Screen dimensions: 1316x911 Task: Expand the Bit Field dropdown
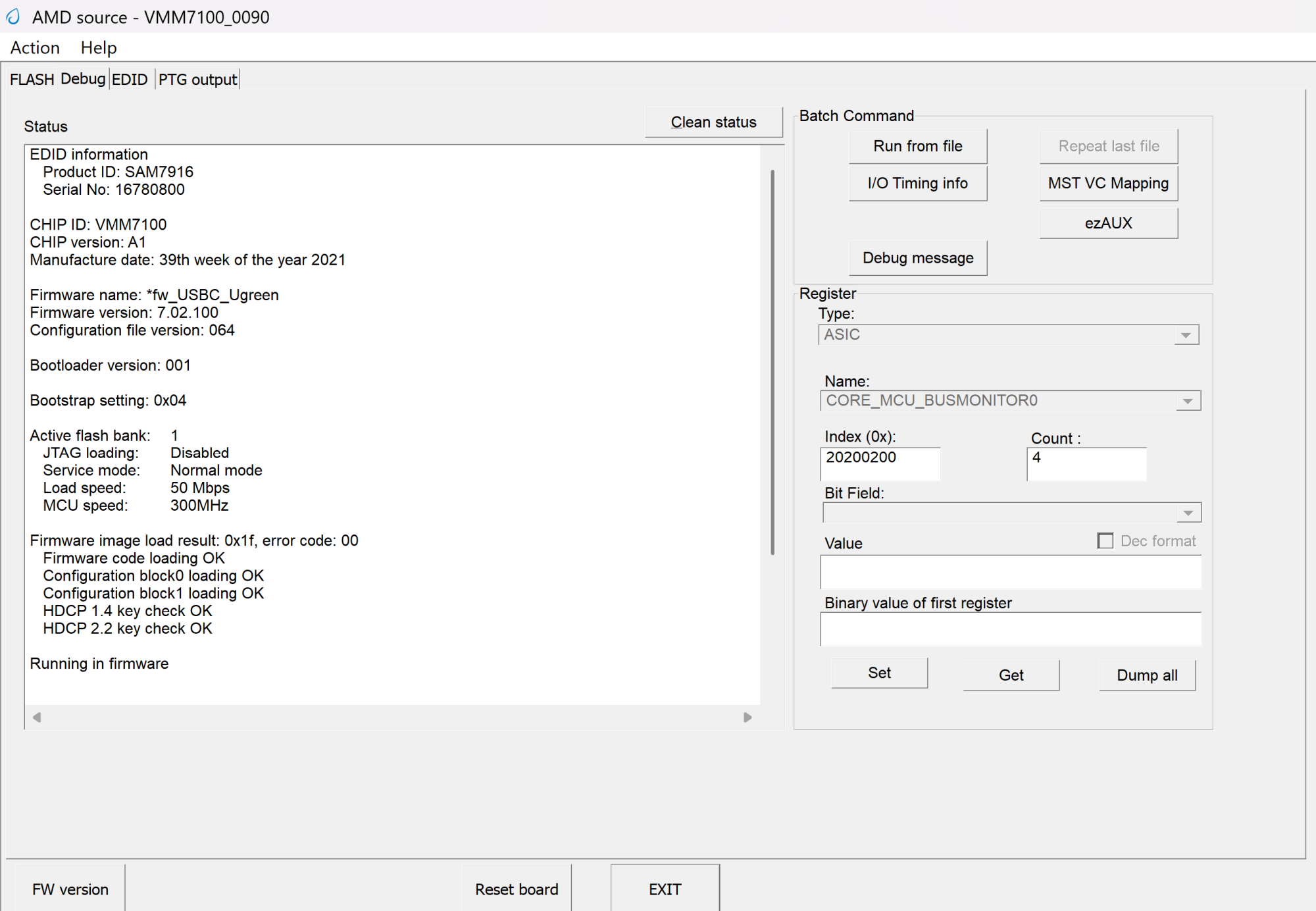pyautogui.click(x=1188, y=513)
